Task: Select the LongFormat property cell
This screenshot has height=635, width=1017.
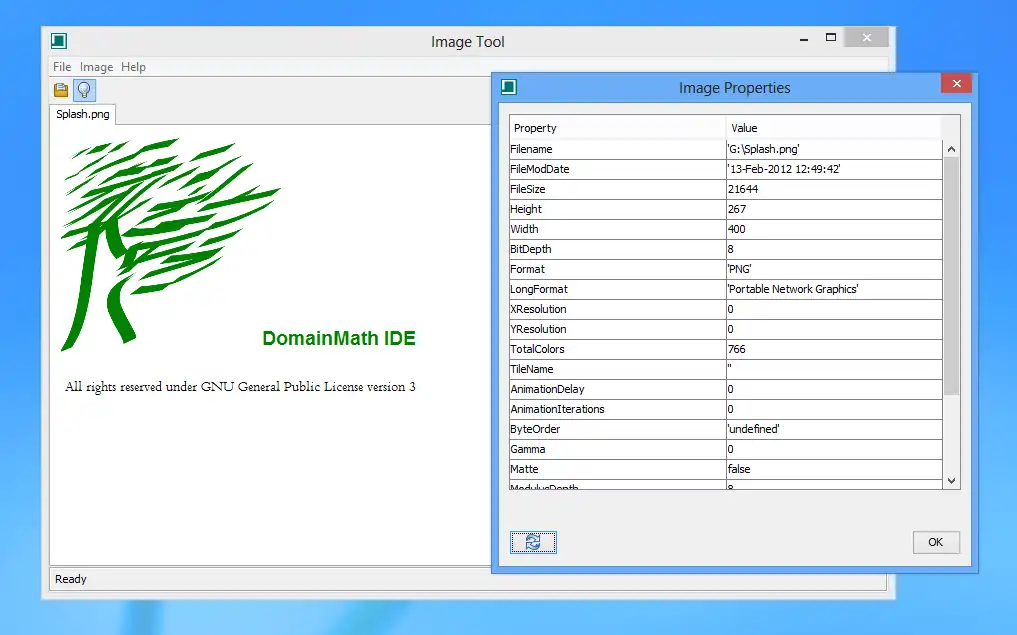Action: coord(617,289)
